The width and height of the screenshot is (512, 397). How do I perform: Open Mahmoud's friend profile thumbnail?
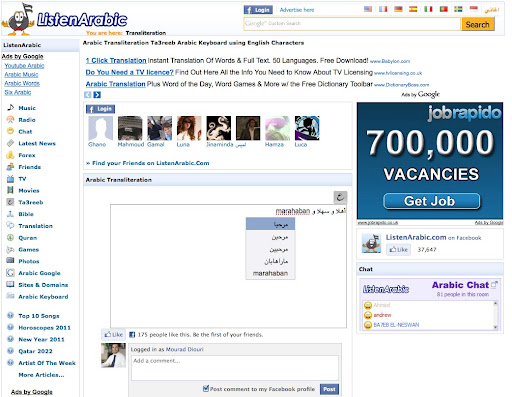(x=130, y=128)
